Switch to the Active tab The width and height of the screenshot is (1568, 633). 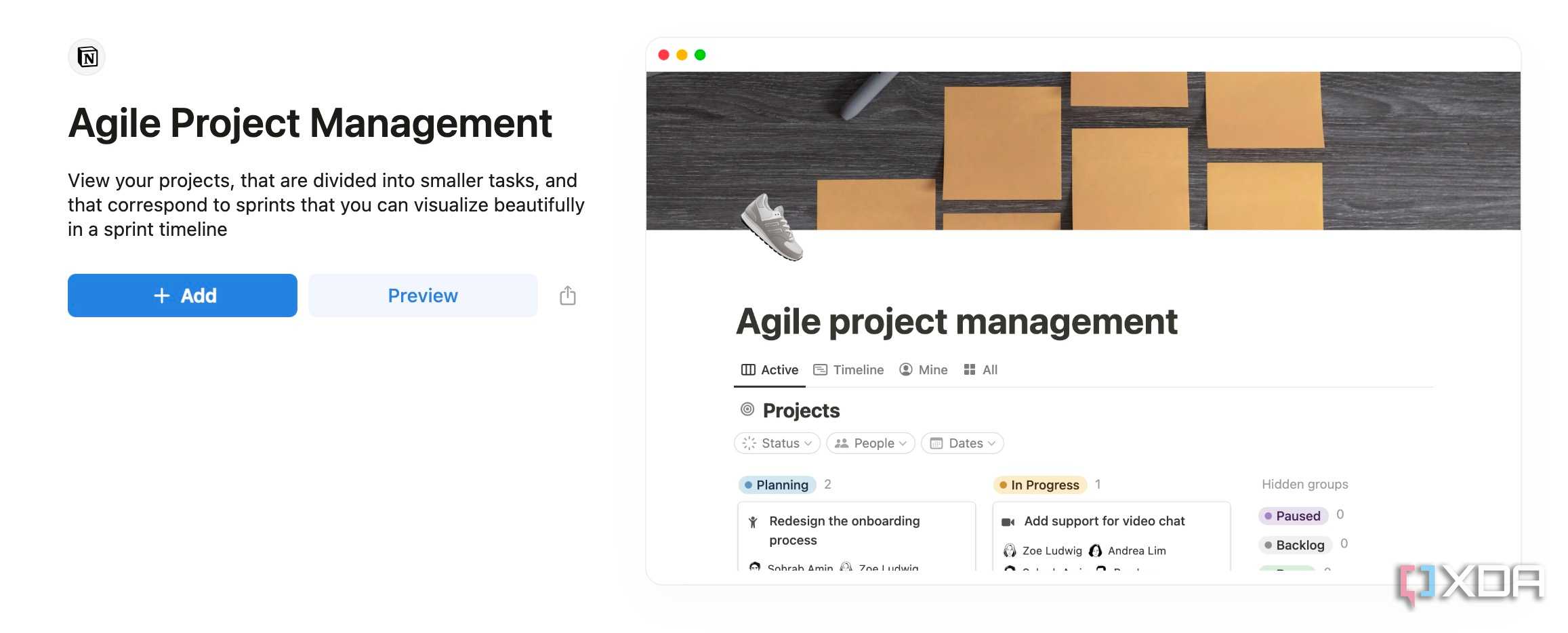[x=770, y=370]
